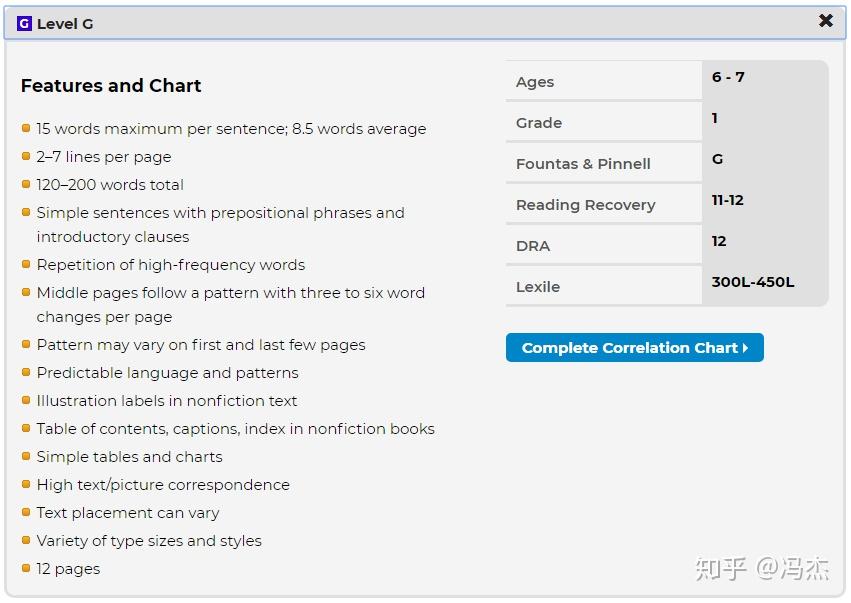Click bullet beside 'Predictable language and patterns'
This screenshot has width=851, height=603.
click(26, 372)
